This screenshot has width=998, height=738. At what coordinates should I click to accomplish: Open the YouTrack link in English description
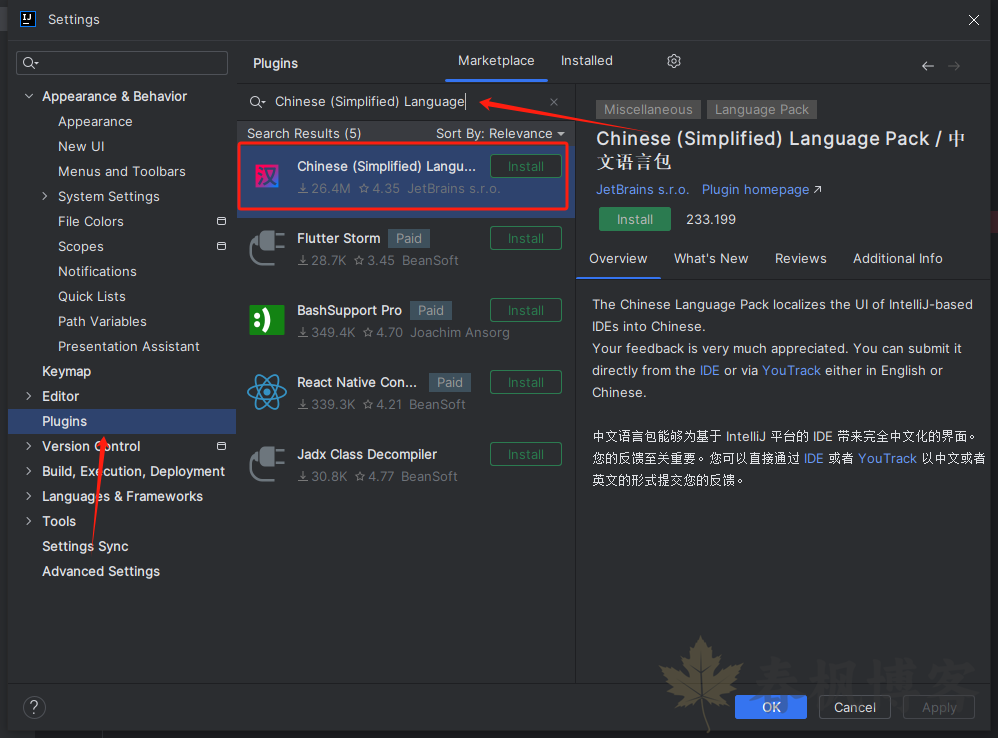(791, 370)
